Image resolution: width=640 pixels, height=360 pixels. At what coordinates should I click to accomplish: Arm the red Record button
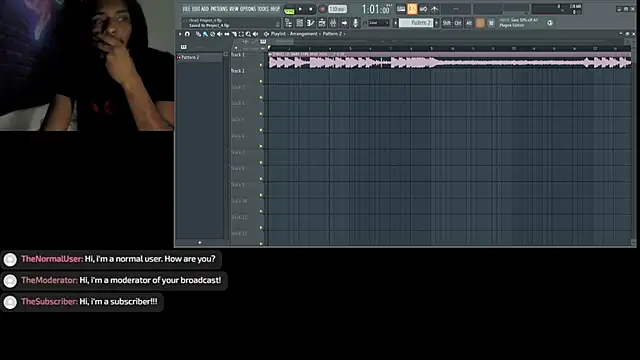tap(322, 9)
